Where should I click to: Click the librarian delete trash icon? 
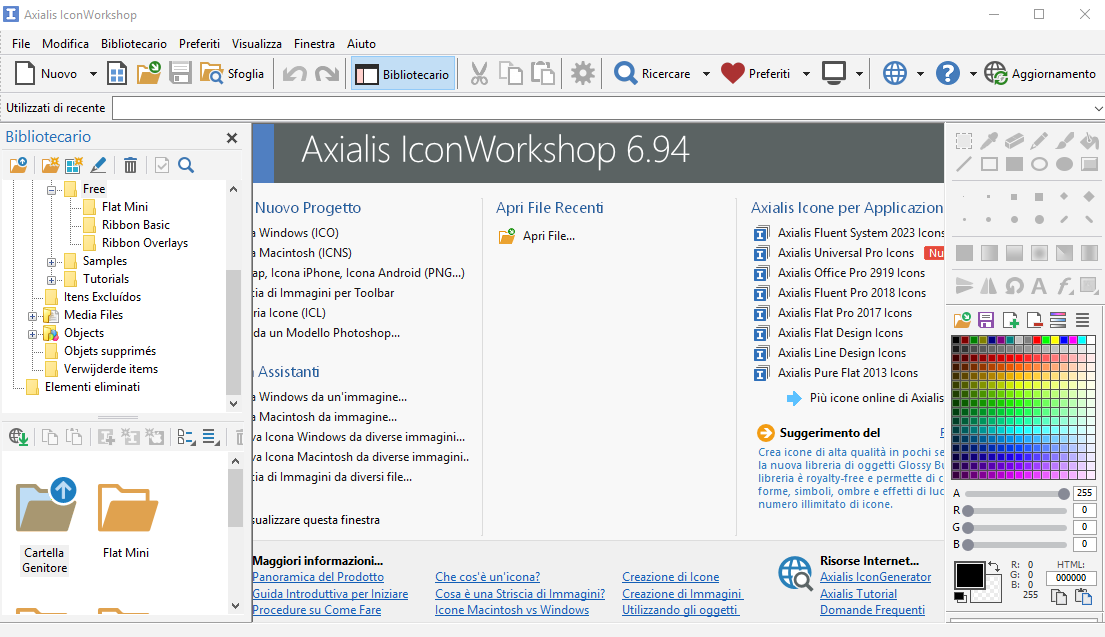[x=130, y=166]
